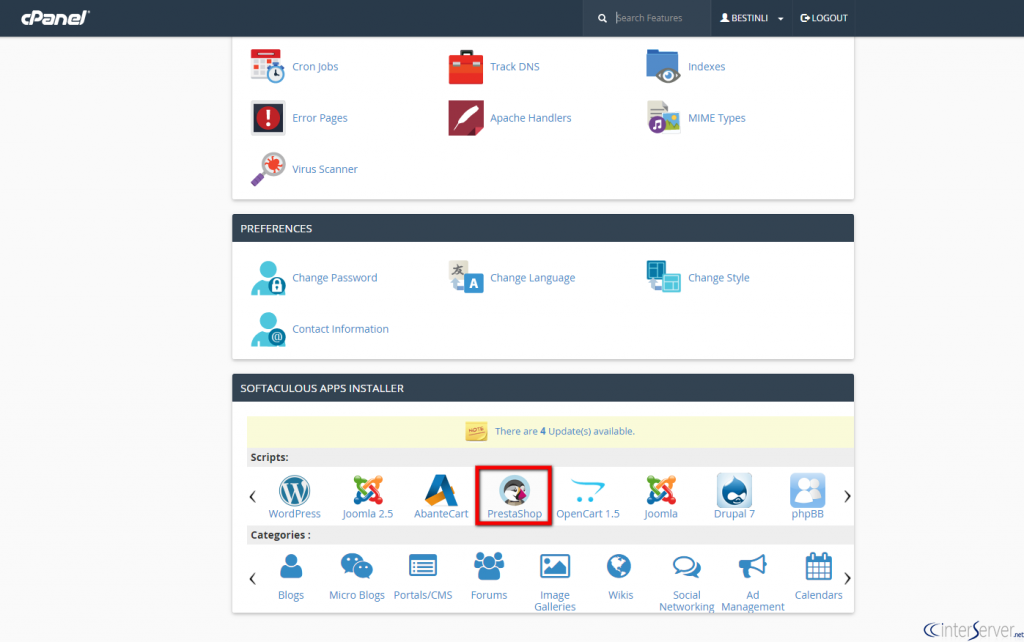Focus the Search Features field
The image size is (1024, 642).
(661, 18)
